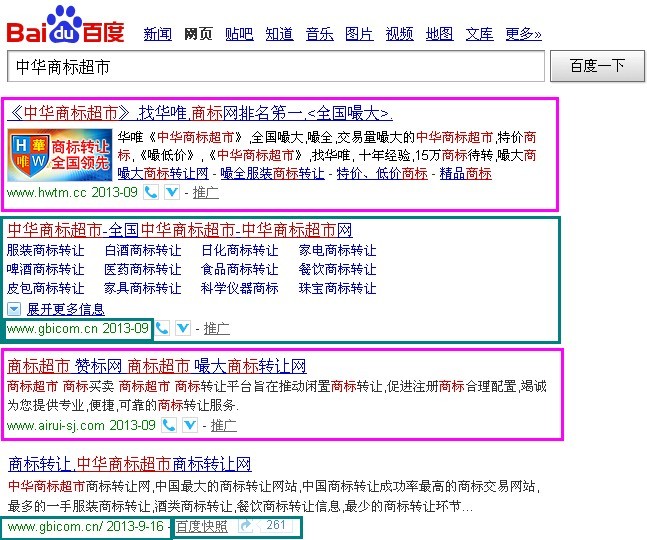This screenshot has width=647, height=540.
Task: Click the Baidu logo
Action: [x=66, y=26]
